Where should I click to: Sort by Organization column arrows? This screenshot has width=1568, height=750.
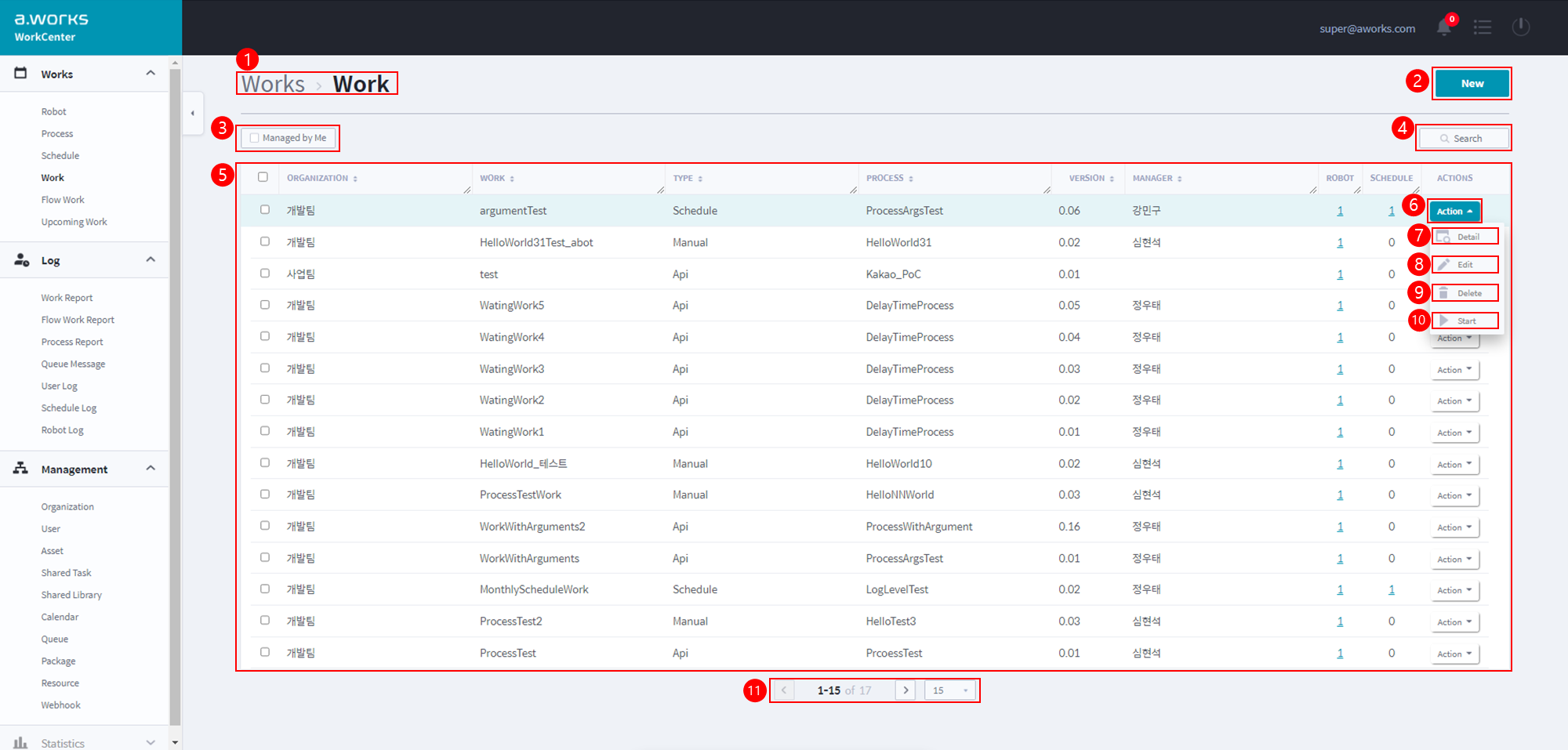[x=355, y=179]
